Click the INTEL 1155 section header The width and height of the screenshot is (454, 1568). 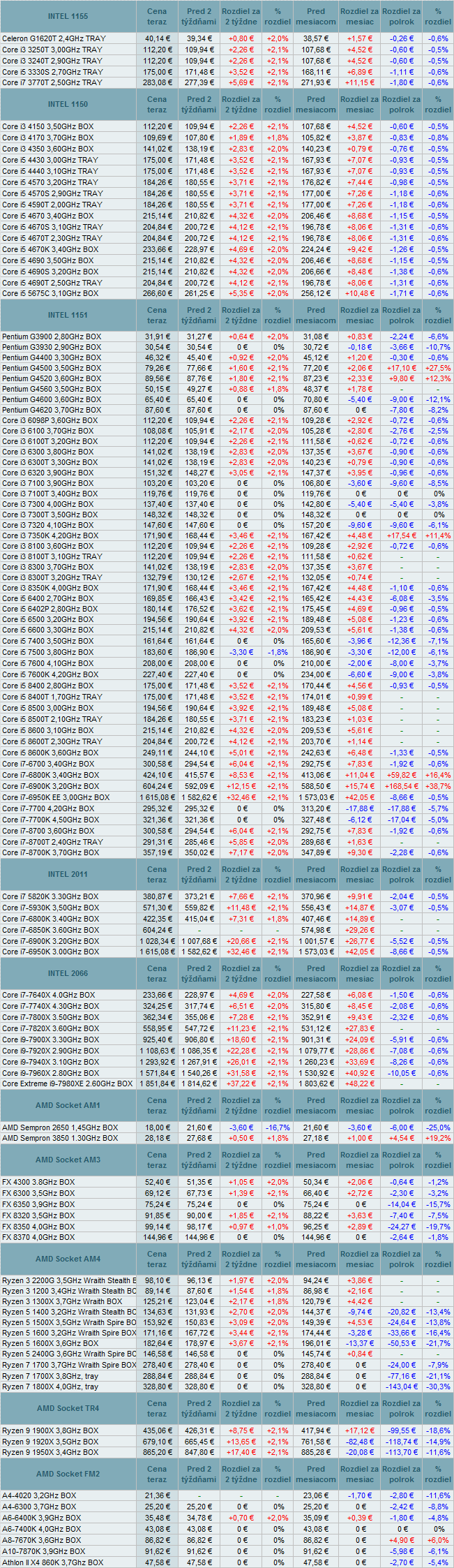click(x=68, y=15)
